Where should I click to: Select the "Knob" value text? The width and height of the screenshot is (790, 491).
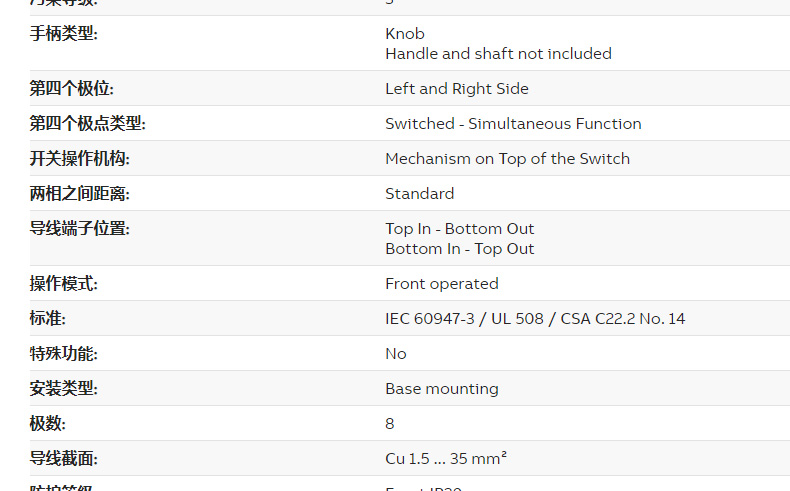[x=405, y=34]
